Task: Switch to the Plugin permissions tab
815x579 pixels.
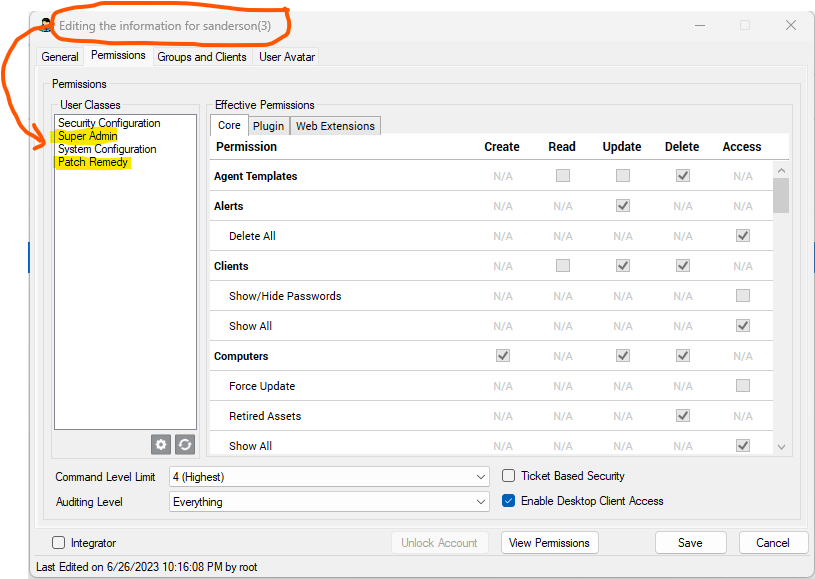Action: (x=268, y=125)
